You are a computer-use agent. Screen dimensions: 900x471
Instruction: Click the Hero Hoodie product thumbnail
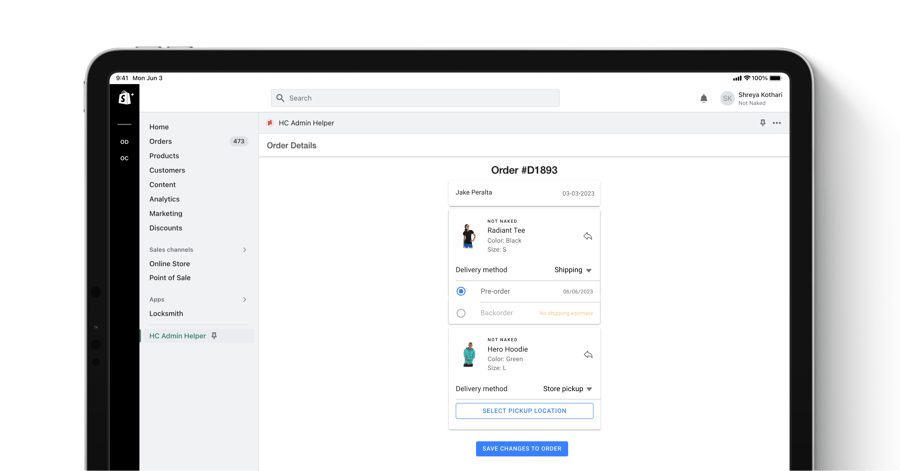pyautogui.click(x=469, y=355)
